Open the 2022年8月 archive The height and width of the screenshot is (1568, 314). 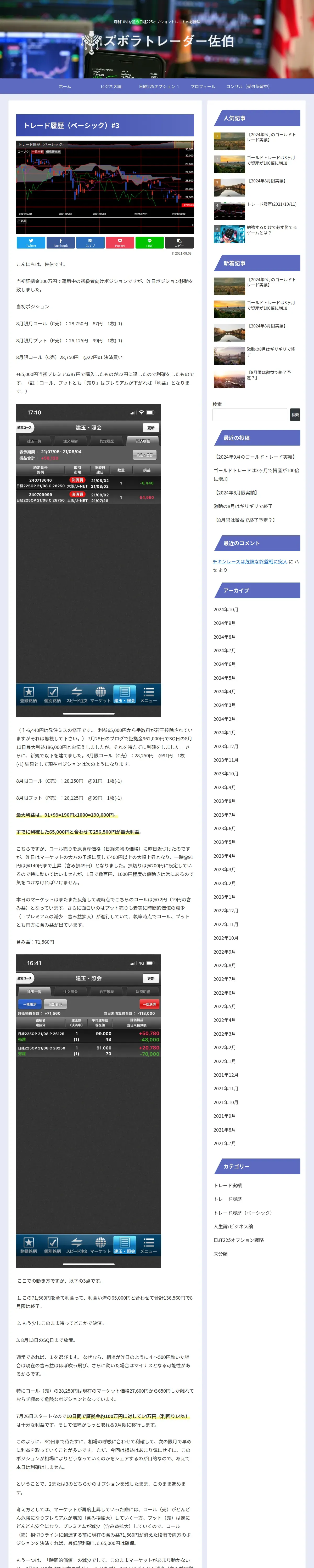pyautogui.click(x=224, y=965)
